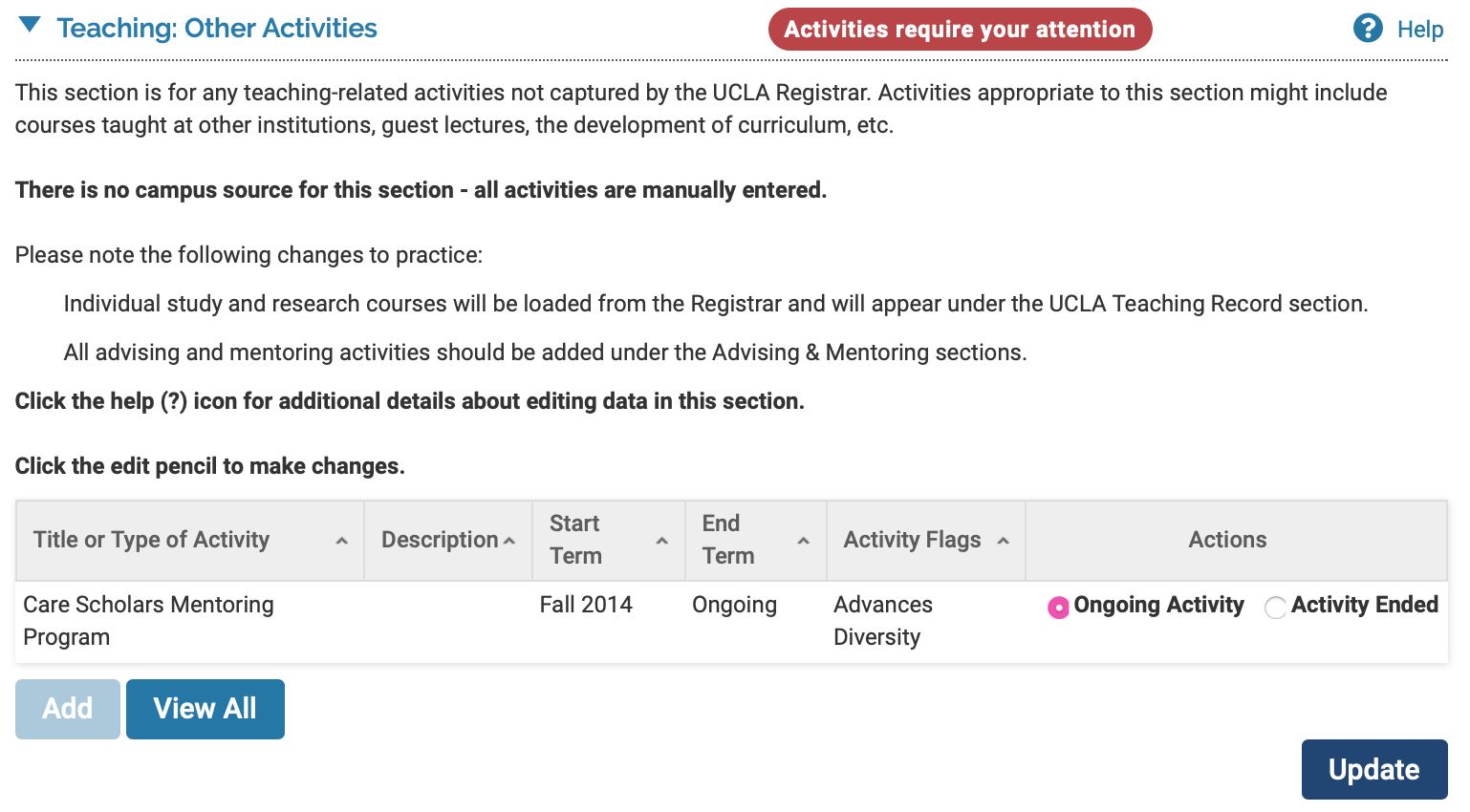Click the Activity Flags sort arrow icon
This screenshot has height=812, width=1470.
pyautogui.click(x=1004, y=541)
